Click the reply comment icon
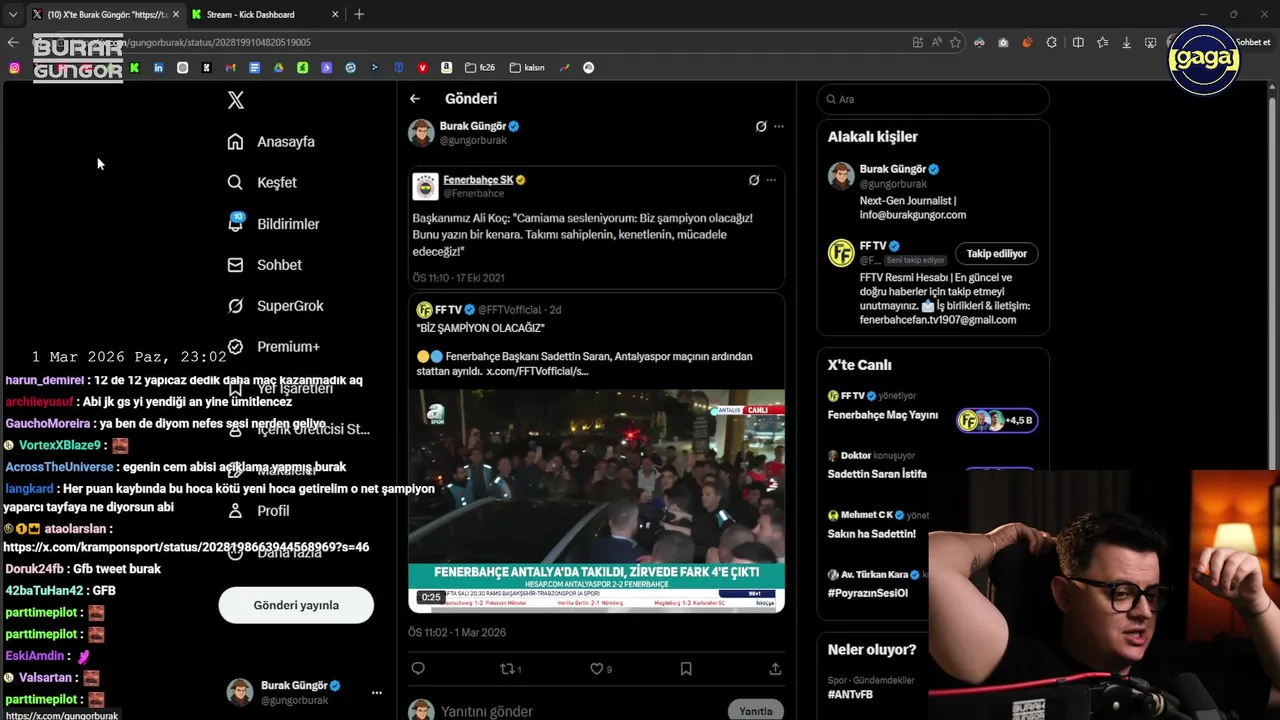Viewport: 1280px width, 720px height. pyautogui.click(x=418, y=669)
